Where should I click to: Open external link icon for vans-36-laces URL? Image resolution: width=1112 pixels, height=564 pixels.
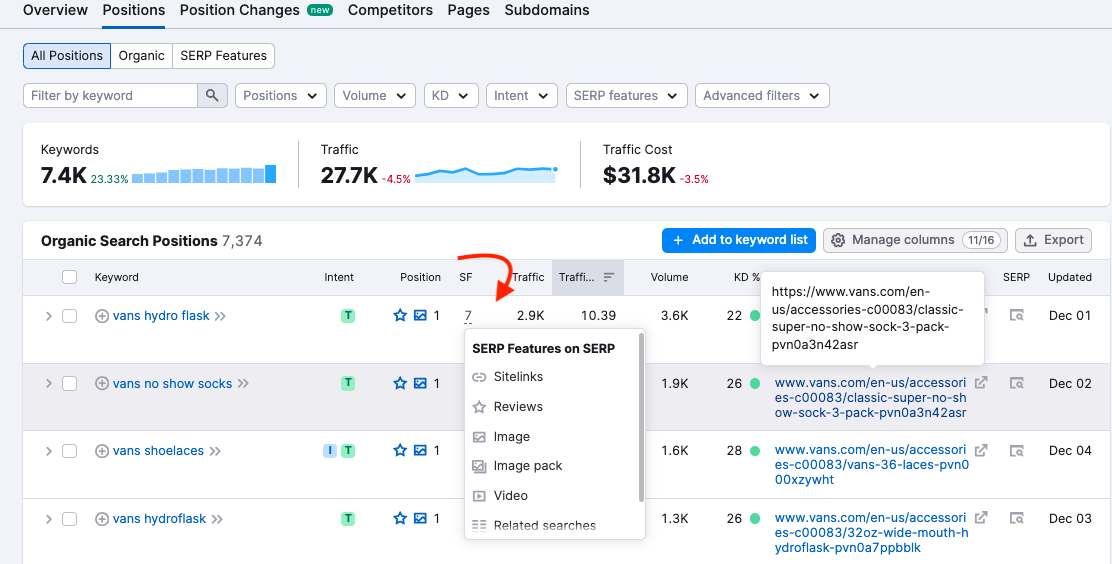[x=981, y=450]
